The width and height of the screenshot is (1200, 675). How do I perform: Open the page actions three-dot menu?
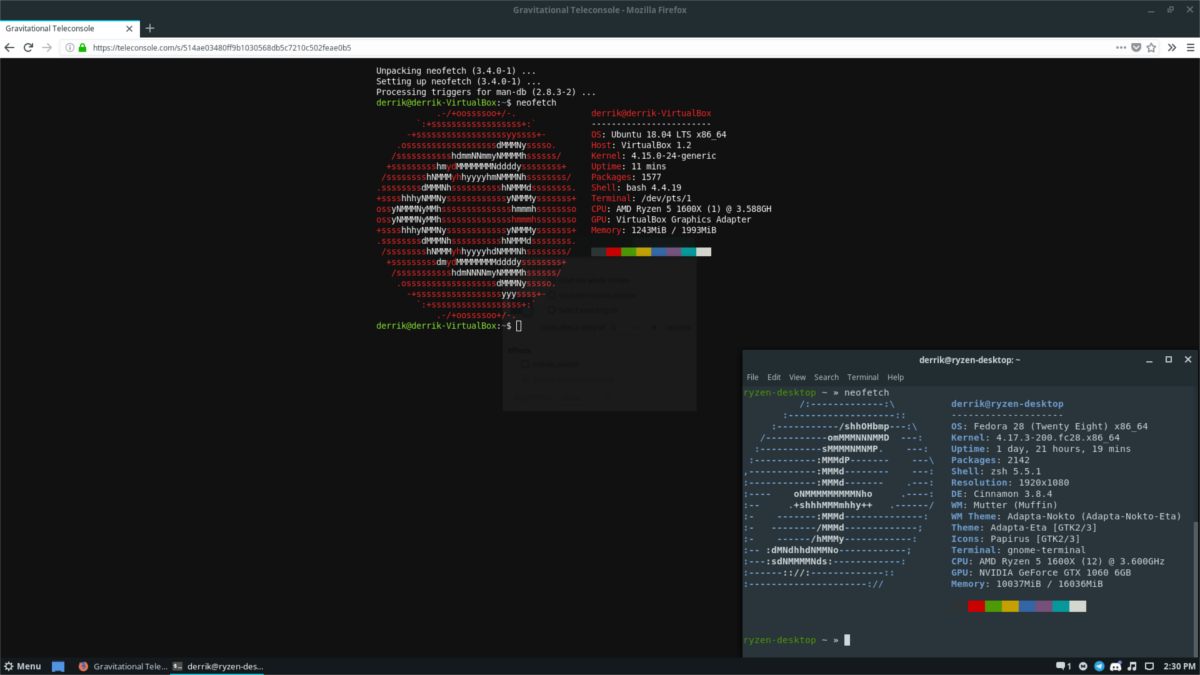(1121, 47)
